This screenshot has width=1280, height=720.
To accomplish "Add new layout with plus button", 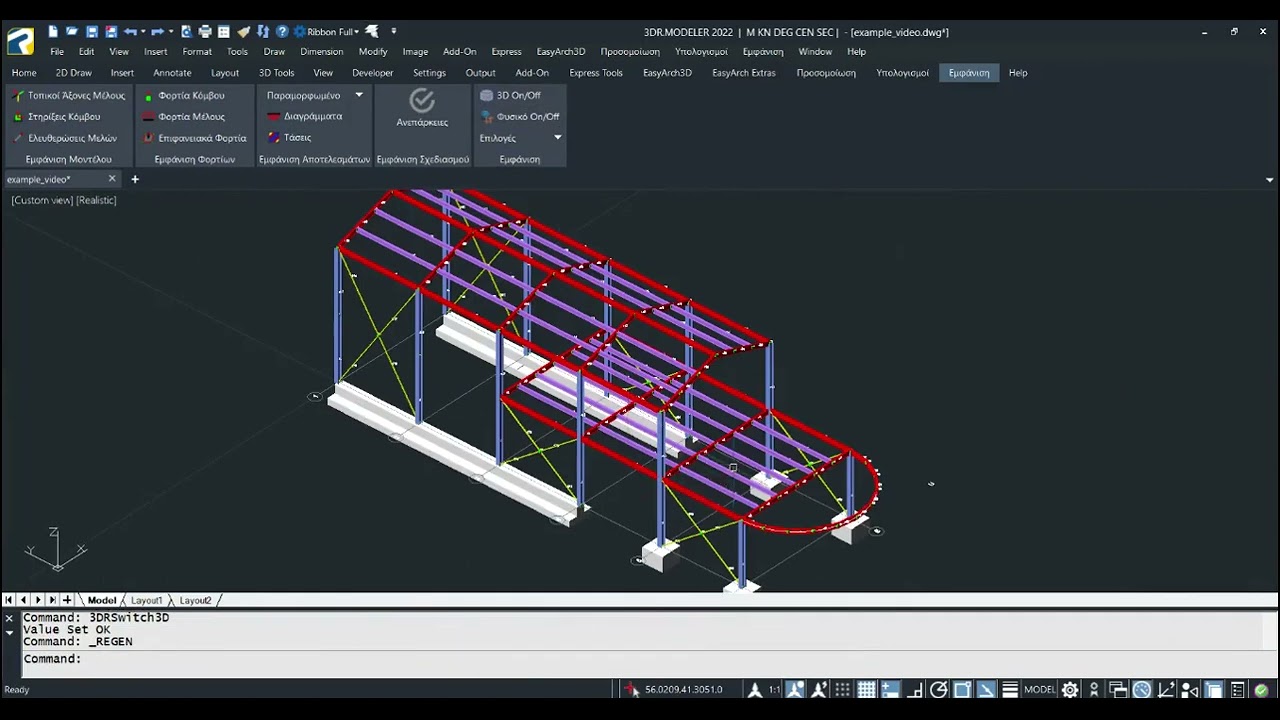I will (x=67, y=600).
